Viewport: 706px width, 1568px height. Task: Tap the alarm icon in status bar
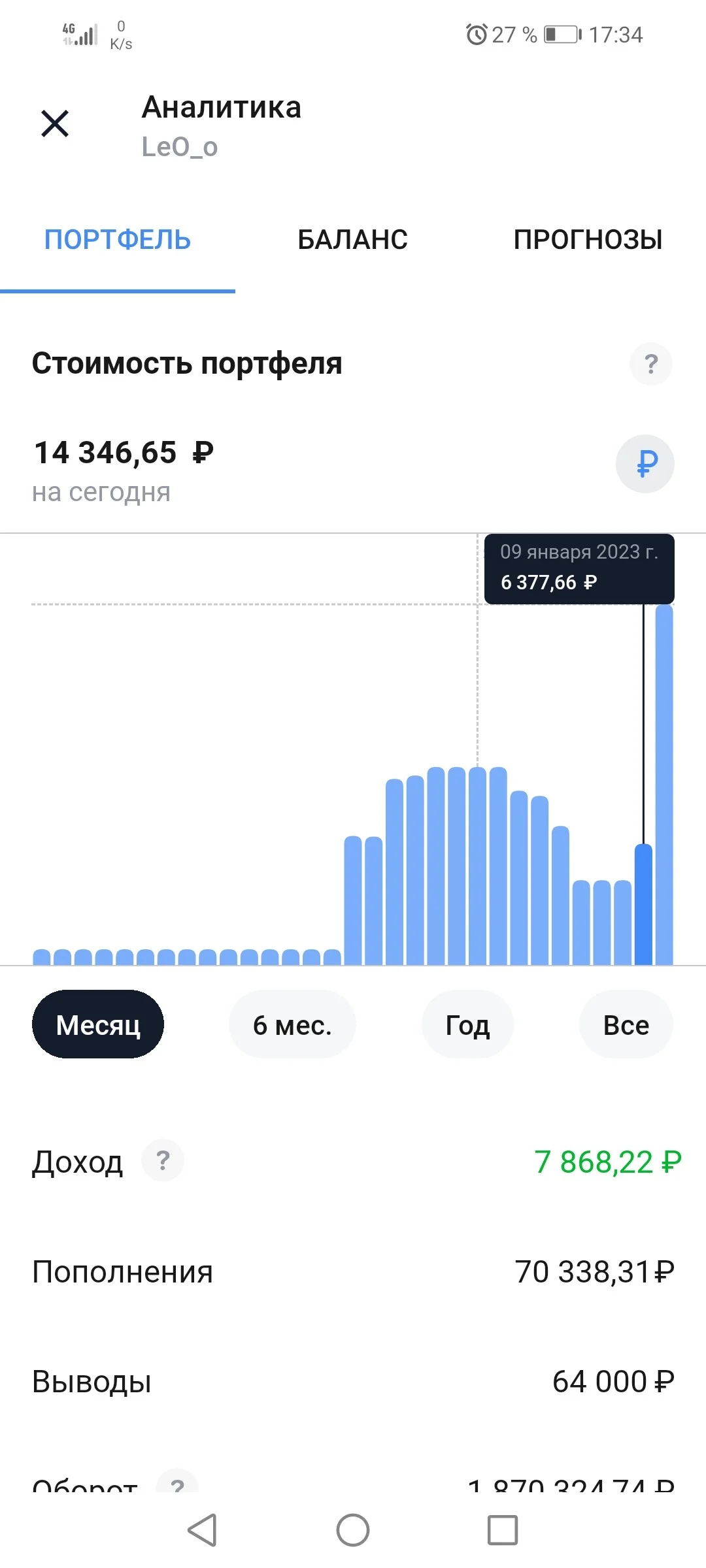pos(477,34)
